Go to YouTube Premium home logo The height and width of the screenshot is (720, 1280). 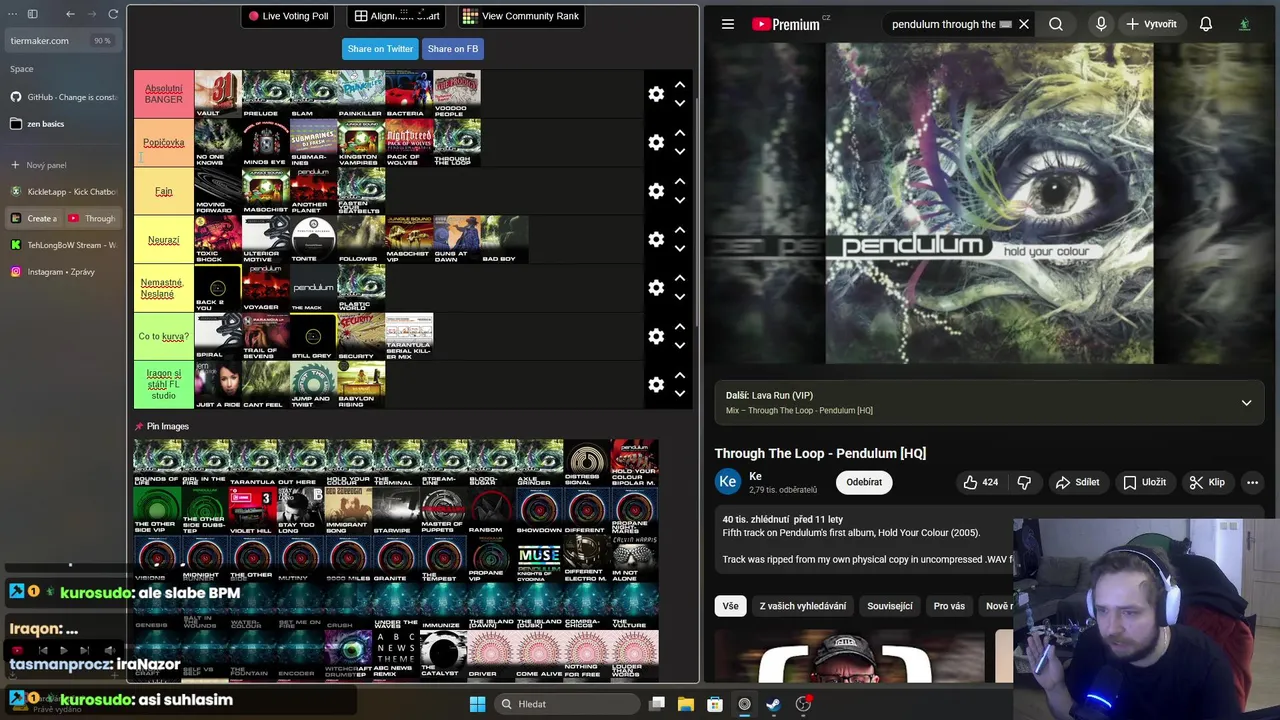coord(785,24)
